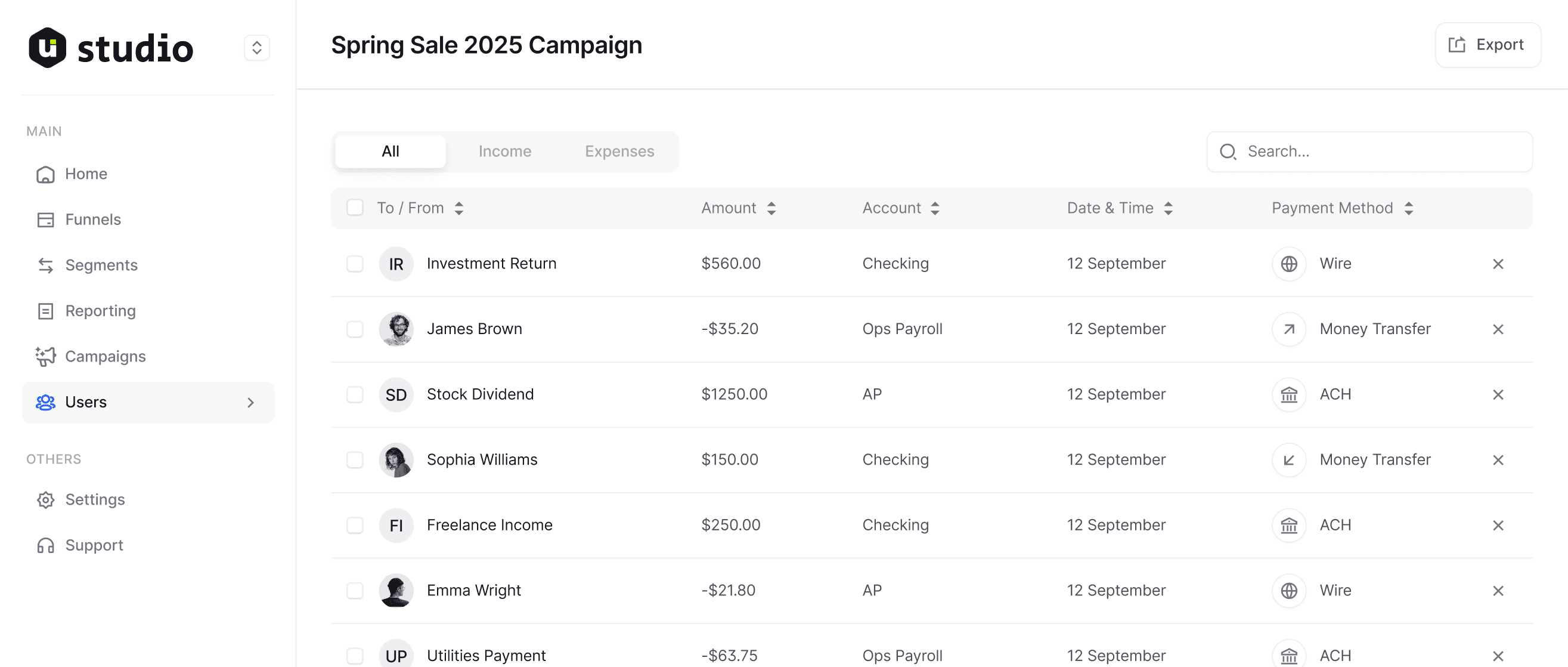The height and width of the screenshot is (667, 1568).
Task: Open Reporting in the sidebar
Action: pyautogui.click(x=100, y=311)
